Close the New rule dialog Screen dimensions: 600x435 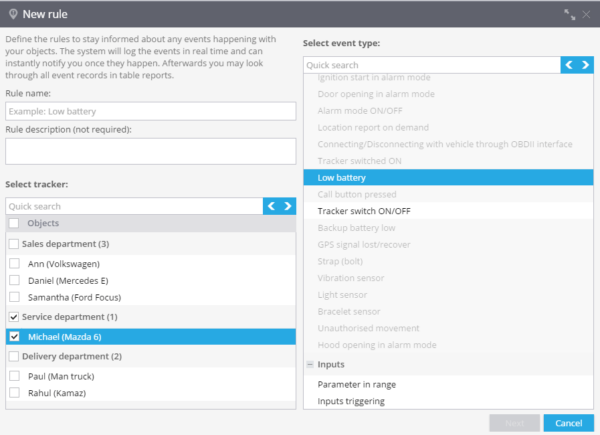point(586,15)
